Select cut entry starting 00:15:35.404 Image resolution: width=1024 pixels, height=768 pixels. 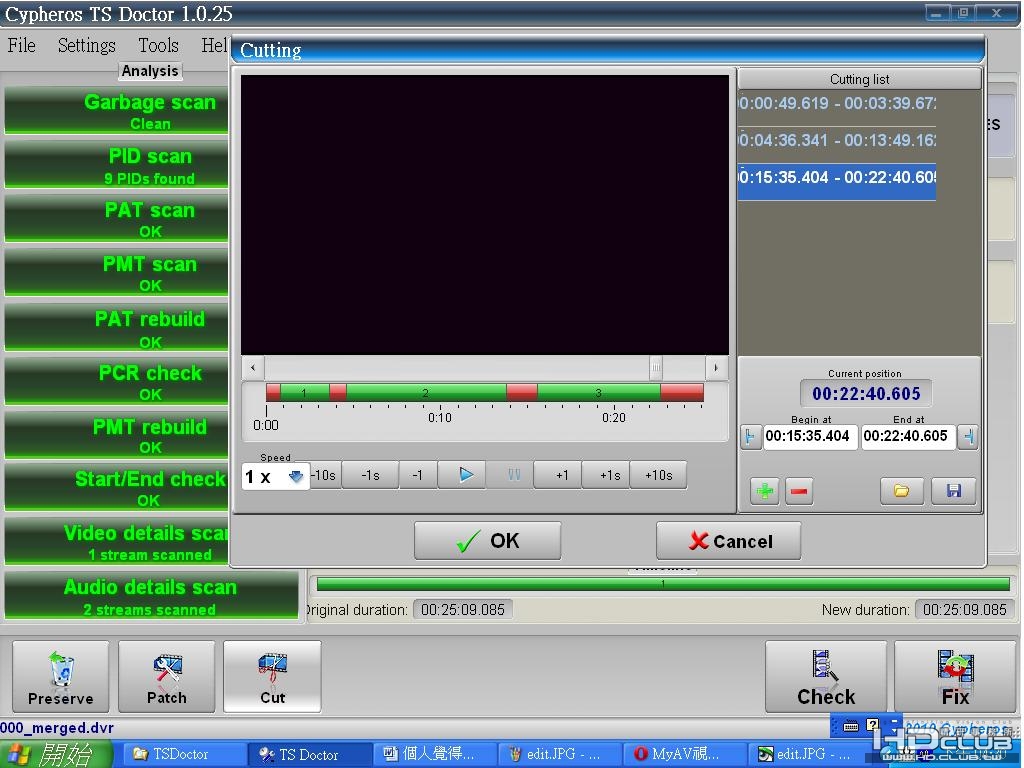point(837,181)
